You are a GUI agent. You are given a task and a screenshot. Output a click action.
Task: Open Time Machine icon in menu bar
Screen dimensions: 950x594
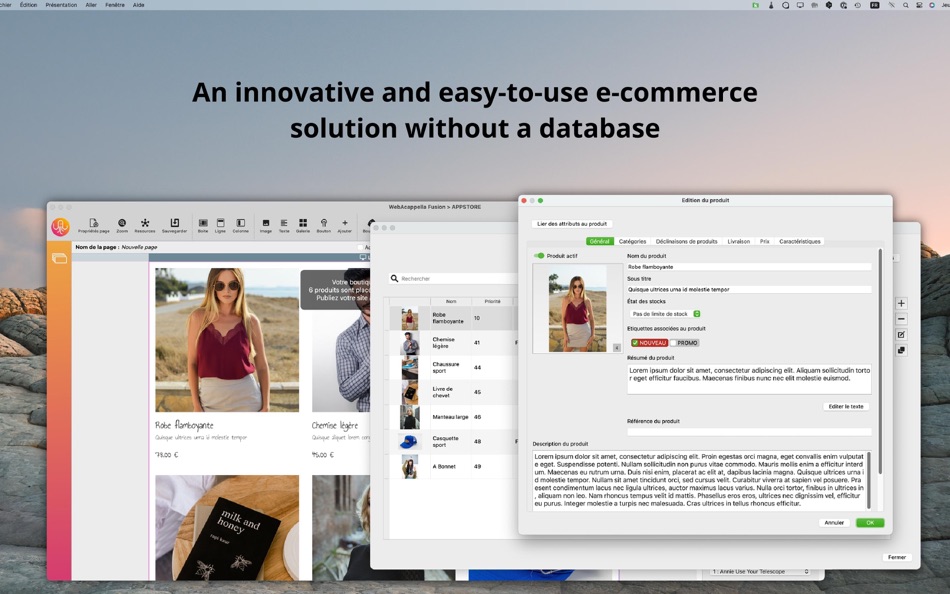[857, 5]
